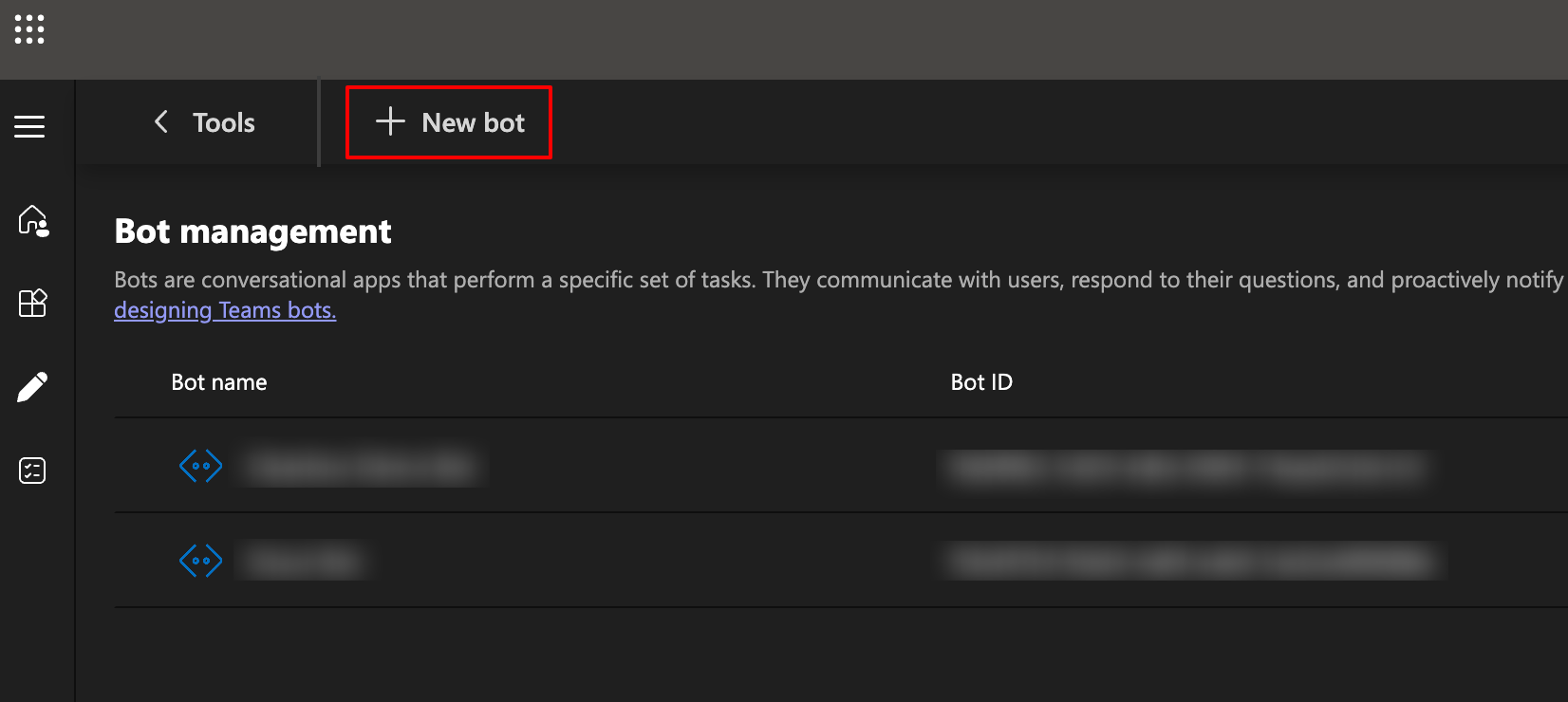
Task: Select the second bot's blurred Bot ID
Action: (x=1192, y=561)
